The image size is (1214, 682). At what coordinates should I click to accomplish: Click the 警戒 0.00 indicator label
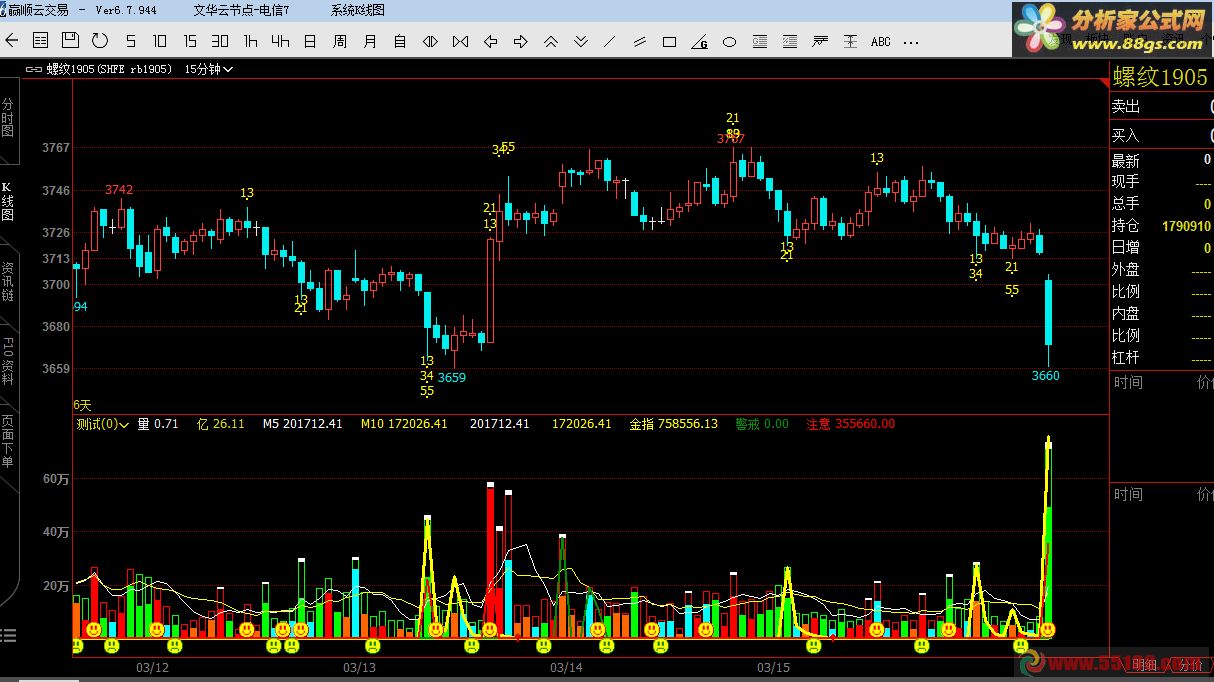coord(762,424)
